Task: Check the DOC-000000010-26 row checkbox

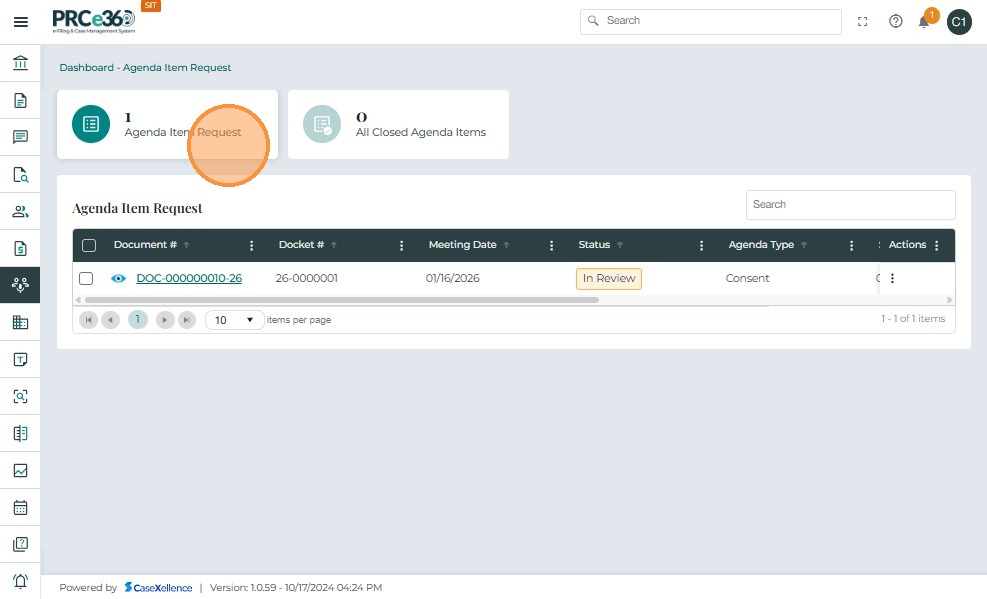Action: point(86,278)
